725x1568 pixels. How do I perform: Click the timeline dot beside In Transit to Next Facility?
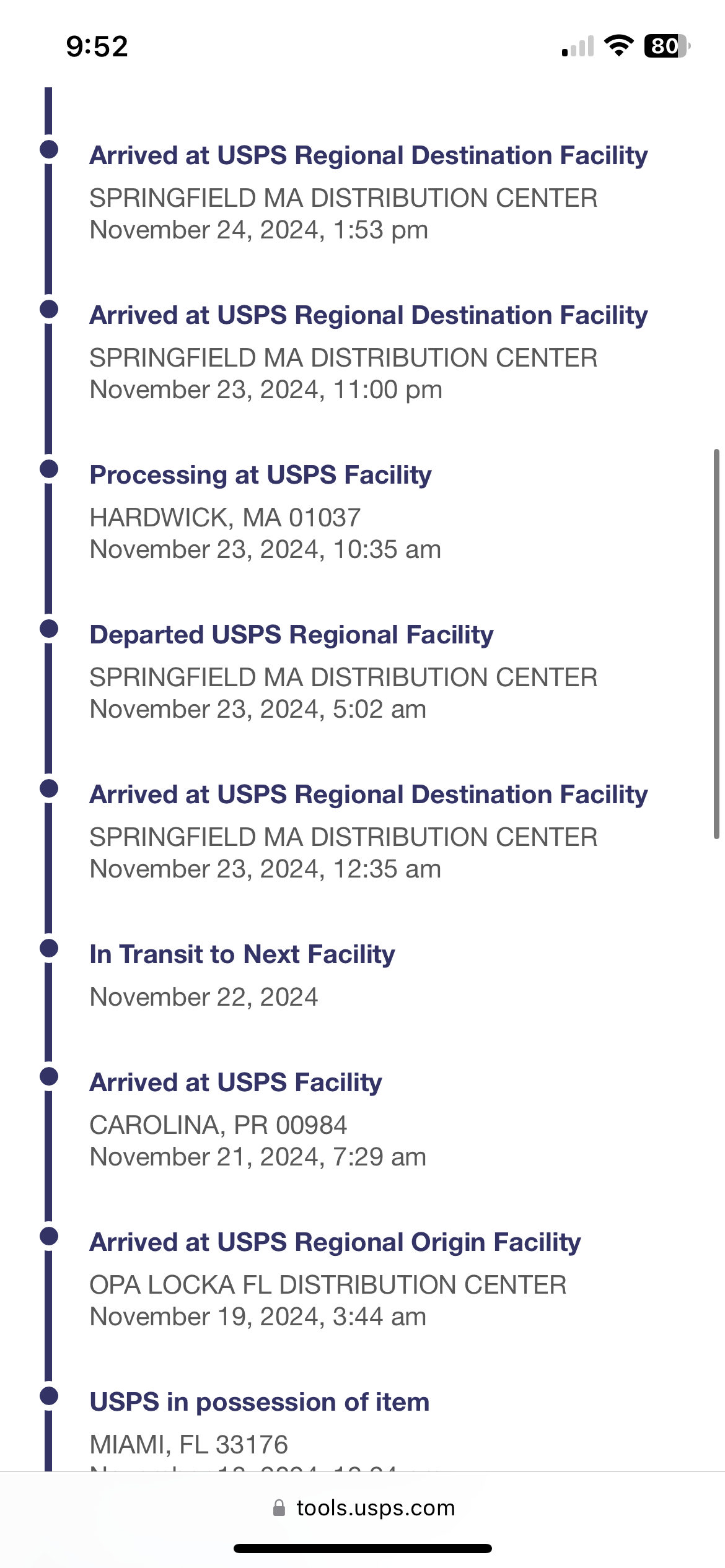(x=49, y=948)
